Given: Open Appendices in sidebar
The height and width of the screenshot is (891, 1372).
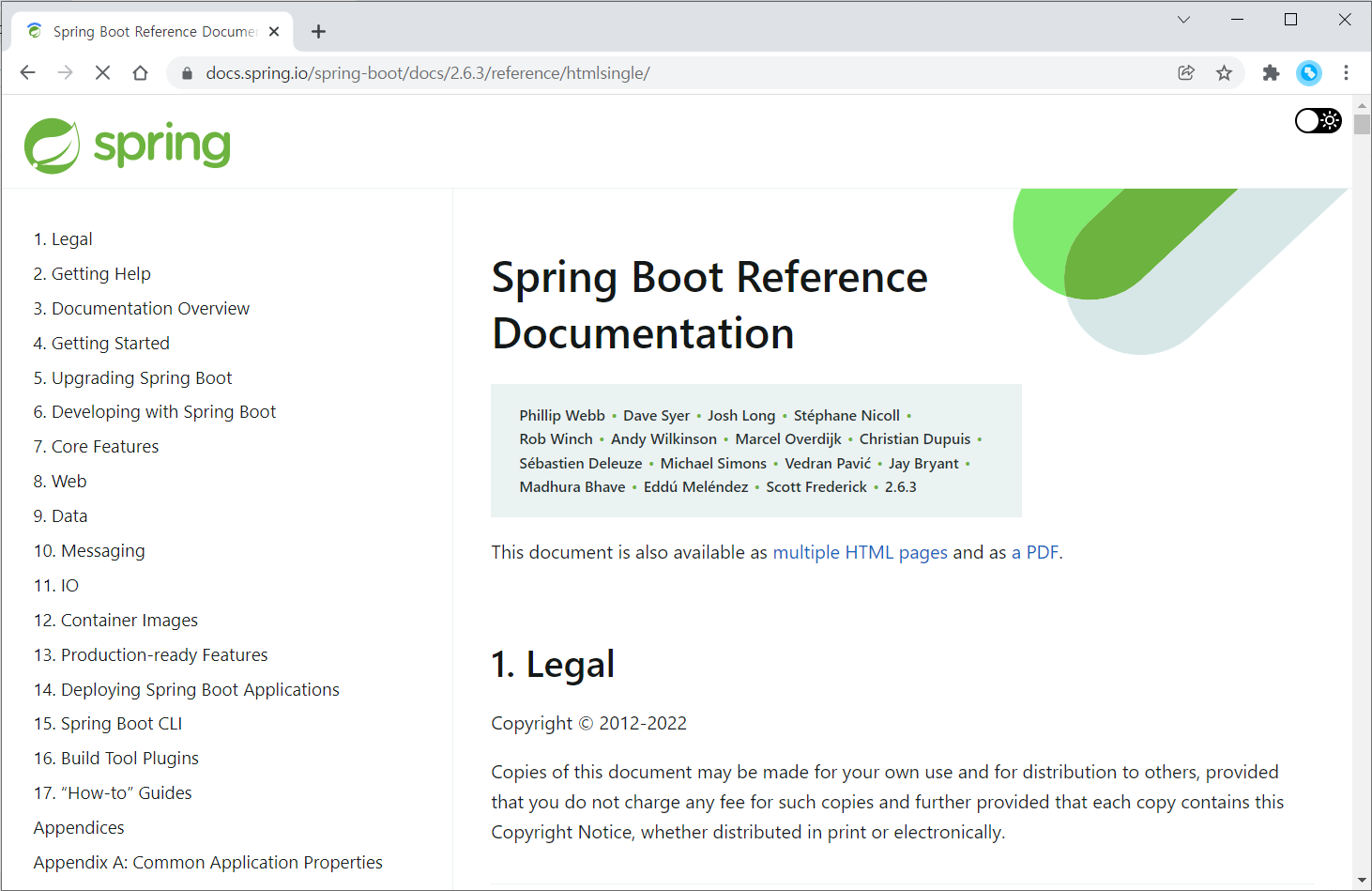Looking at the screenshot, I should pyautogui.click(x=79, y=828).
